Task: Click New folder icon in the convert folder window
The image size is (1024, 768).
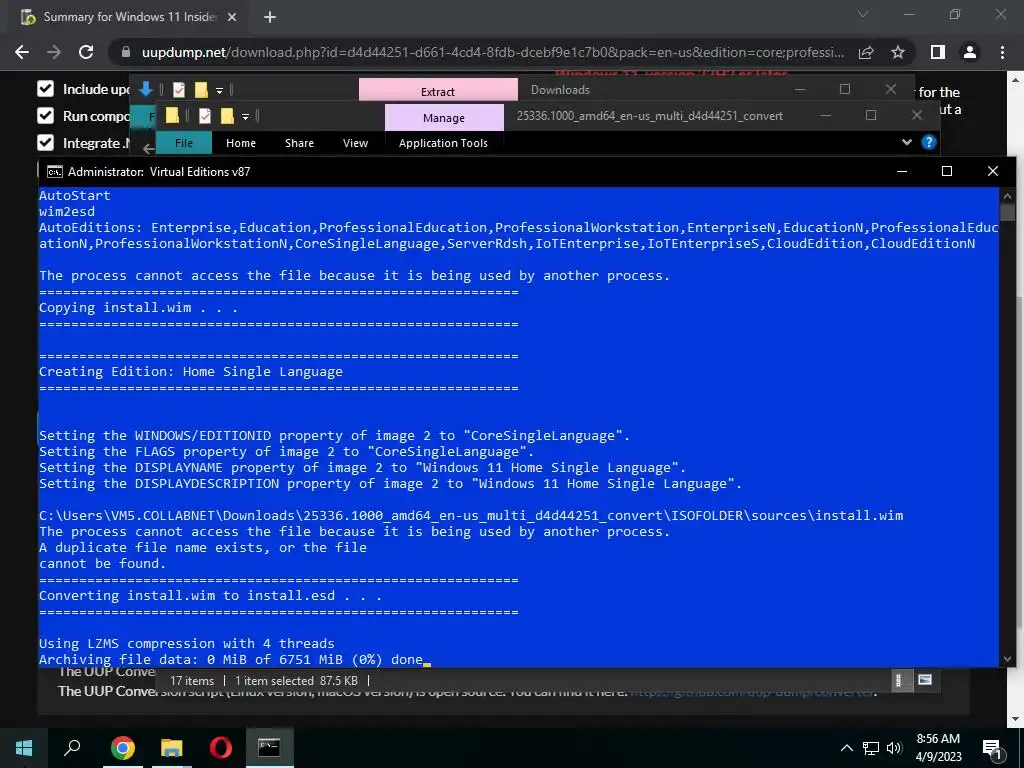Action: click(227, 116)
